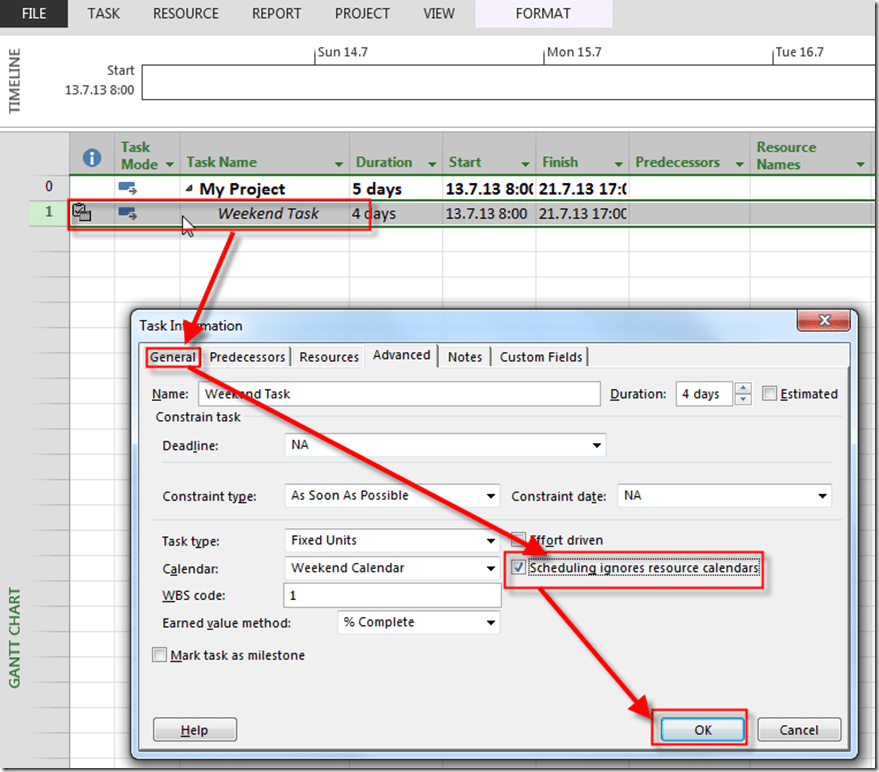Collapse the My Project summary task triangle
The image size is (879, 772).
tap(190, 189)
